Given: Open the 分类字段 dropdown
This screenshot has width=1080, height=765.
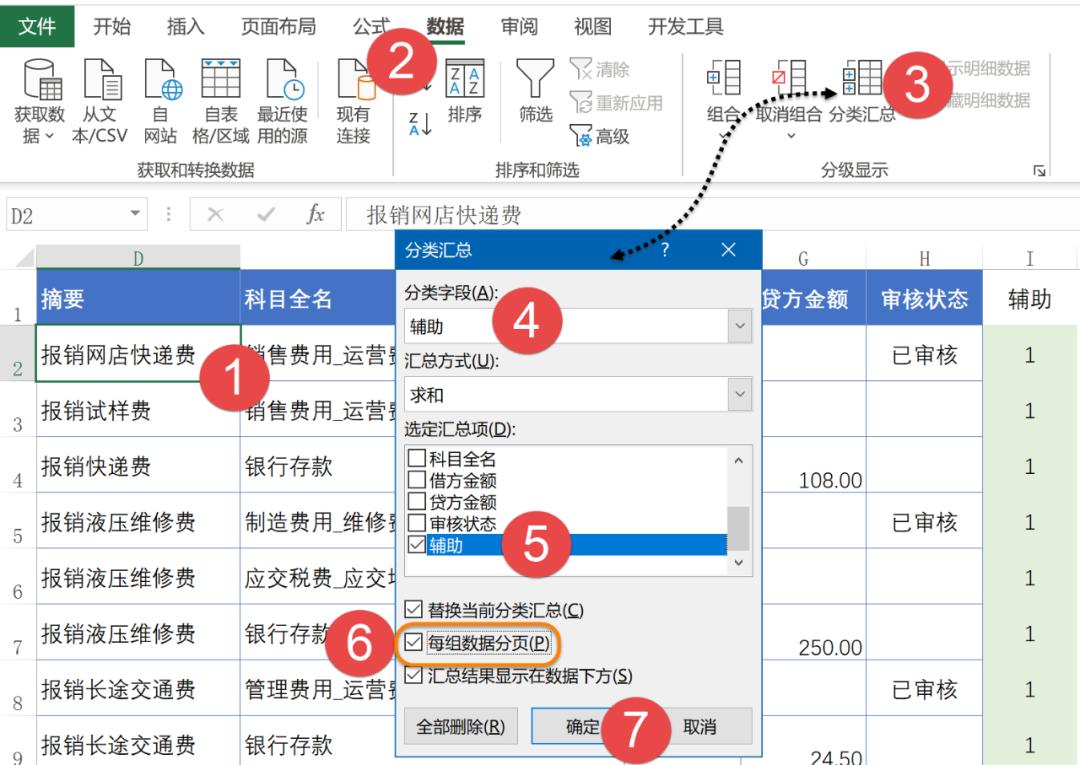Looking at the screenshot, I should click(737, 326).
